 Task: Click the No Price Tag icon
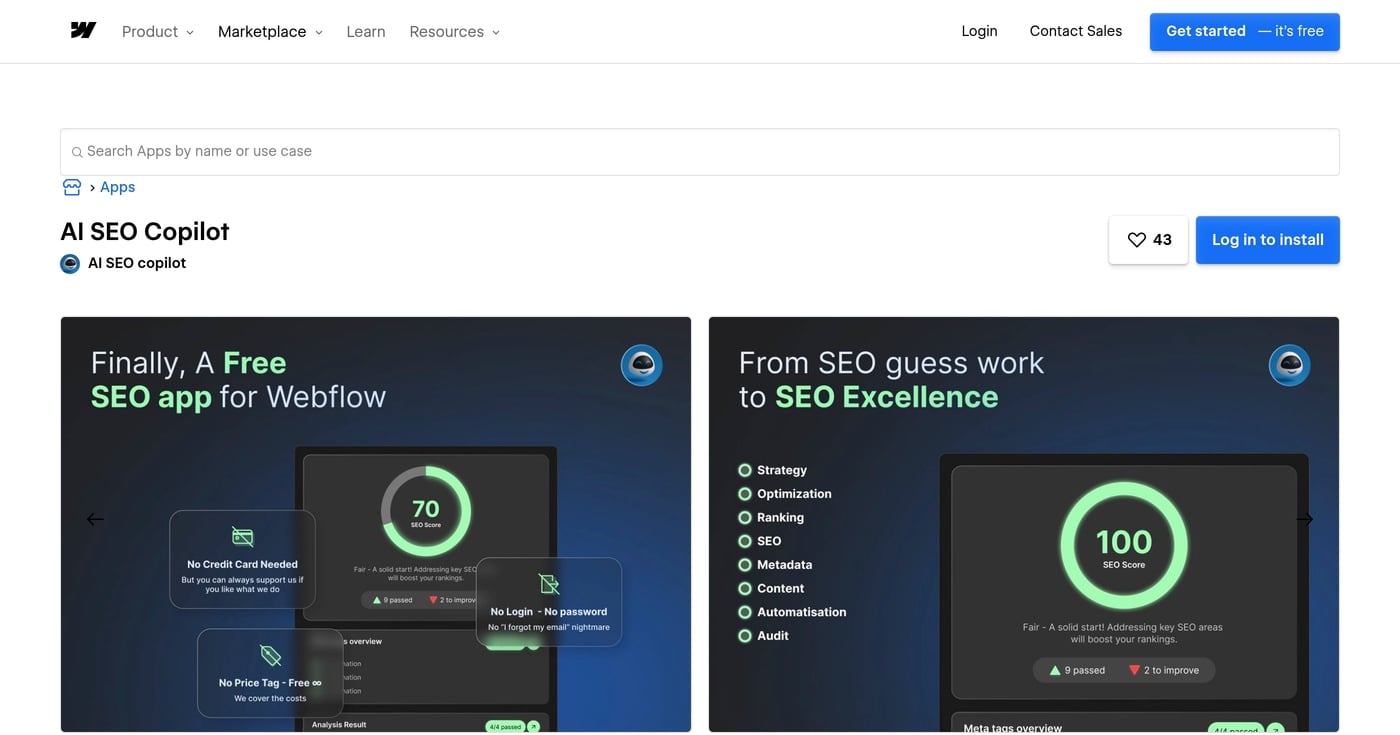click(x=270, y=655)
